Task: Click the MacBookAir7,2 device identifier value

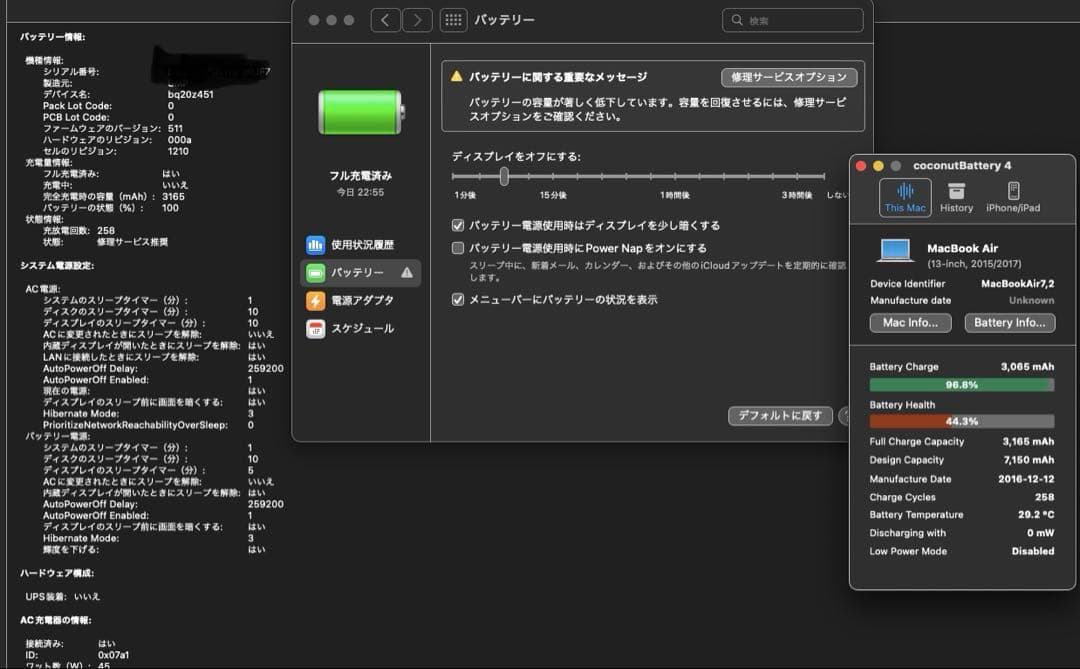Action: (x=1017, y=284)
